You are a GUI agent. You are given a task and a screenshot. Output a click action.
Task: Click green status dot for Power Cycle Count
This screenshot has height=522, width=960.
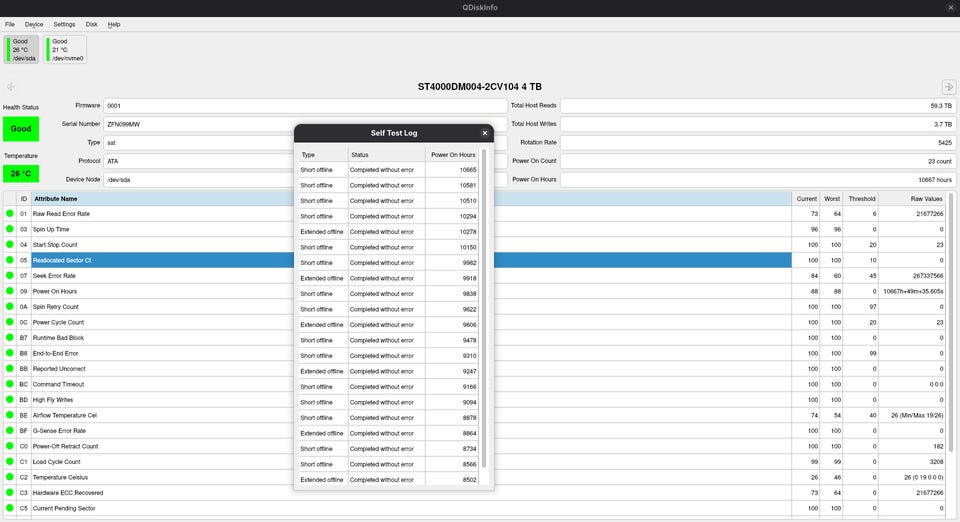pyautogui.click(x=10, y=322)
